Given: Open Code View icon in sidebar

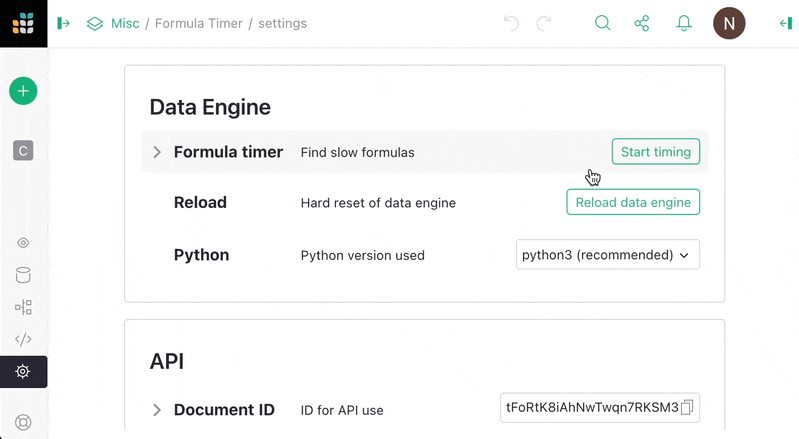Looking at the screenshot, I should (23, 339).
